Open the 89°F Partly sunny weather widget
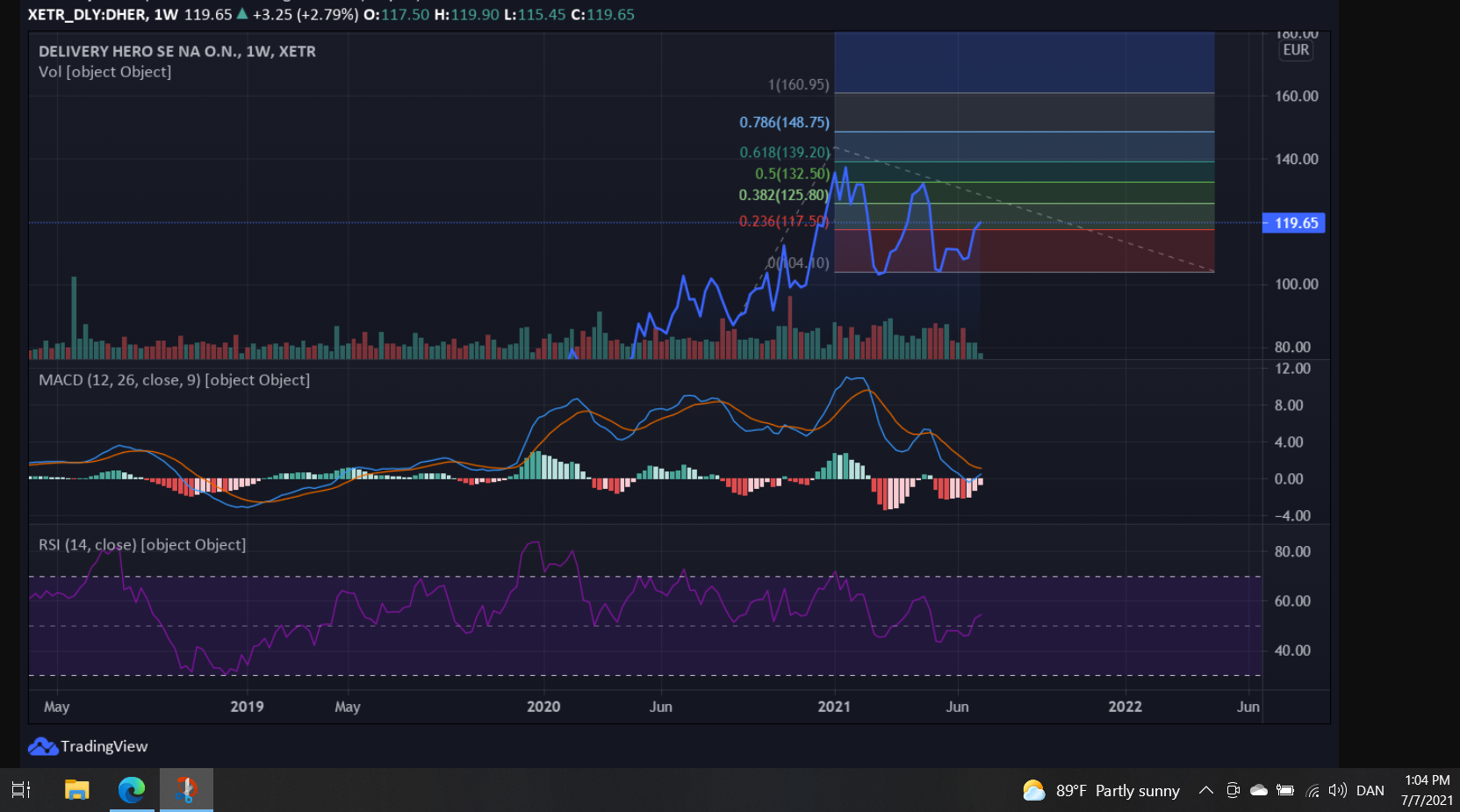 coord(1101,790)
